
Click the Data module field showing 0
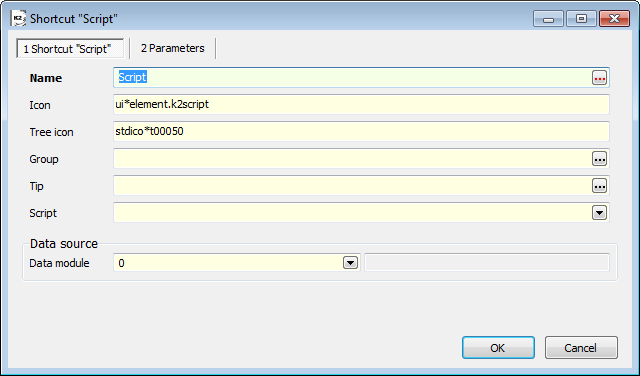228,263
